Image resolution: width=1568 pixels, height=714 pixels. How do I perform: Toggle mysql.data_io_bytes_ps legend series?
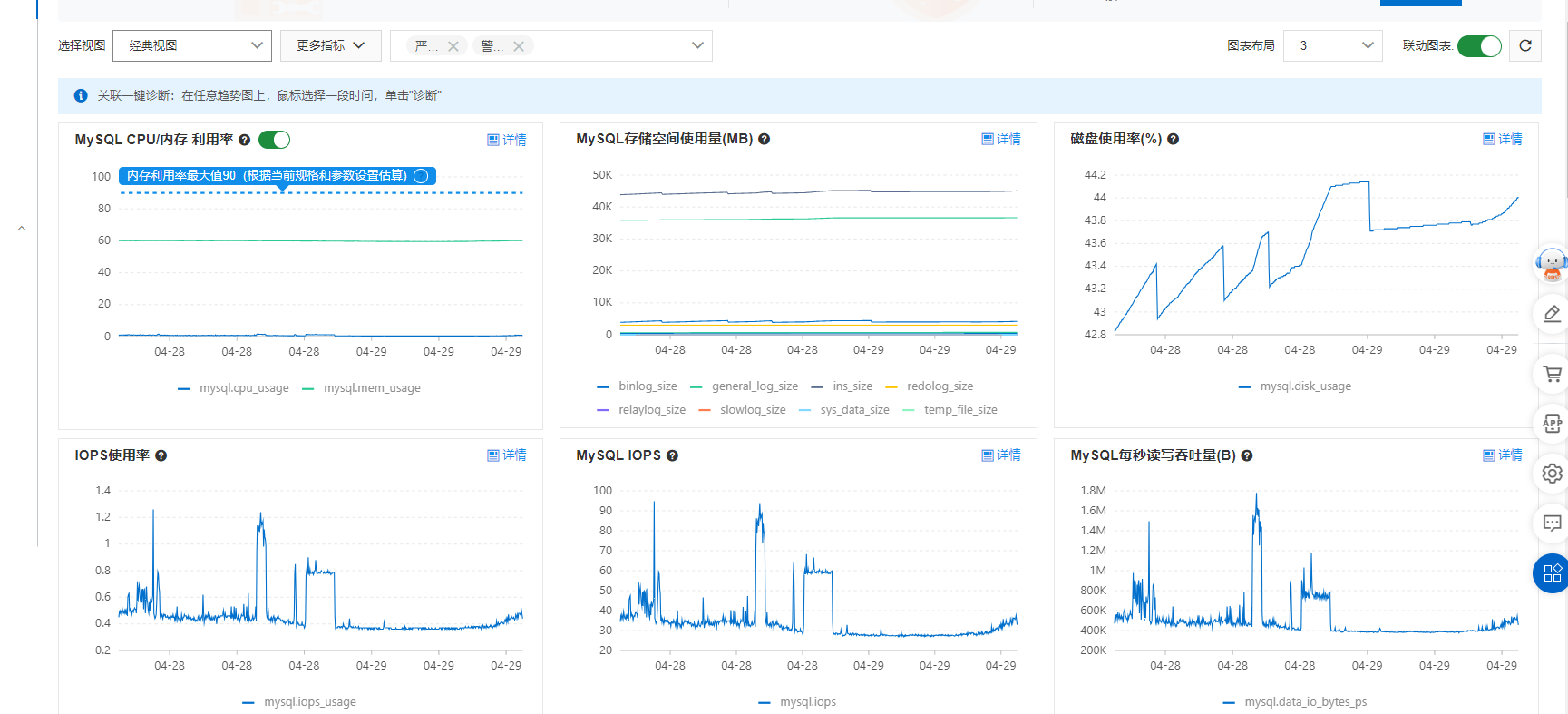pyautogui.click(x=1295, y=702)
